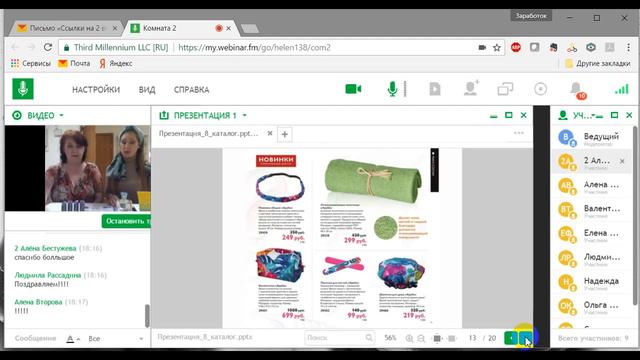The image size is (640, 360).
Task: Click the fit-to-page view icon
Action: pyautogui.click(x=437, y=338)
